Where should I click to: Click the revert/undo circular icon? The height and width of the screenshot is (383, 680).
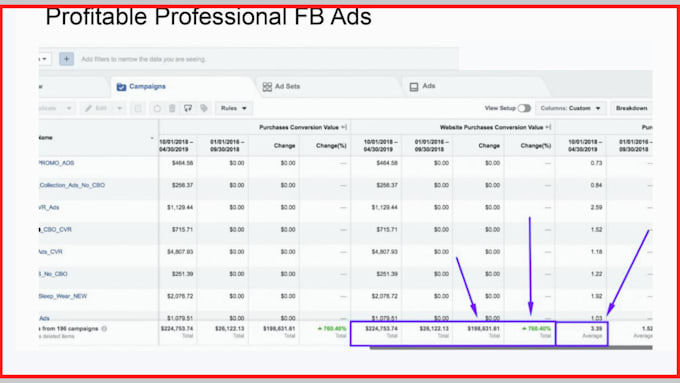pos(157,108)
